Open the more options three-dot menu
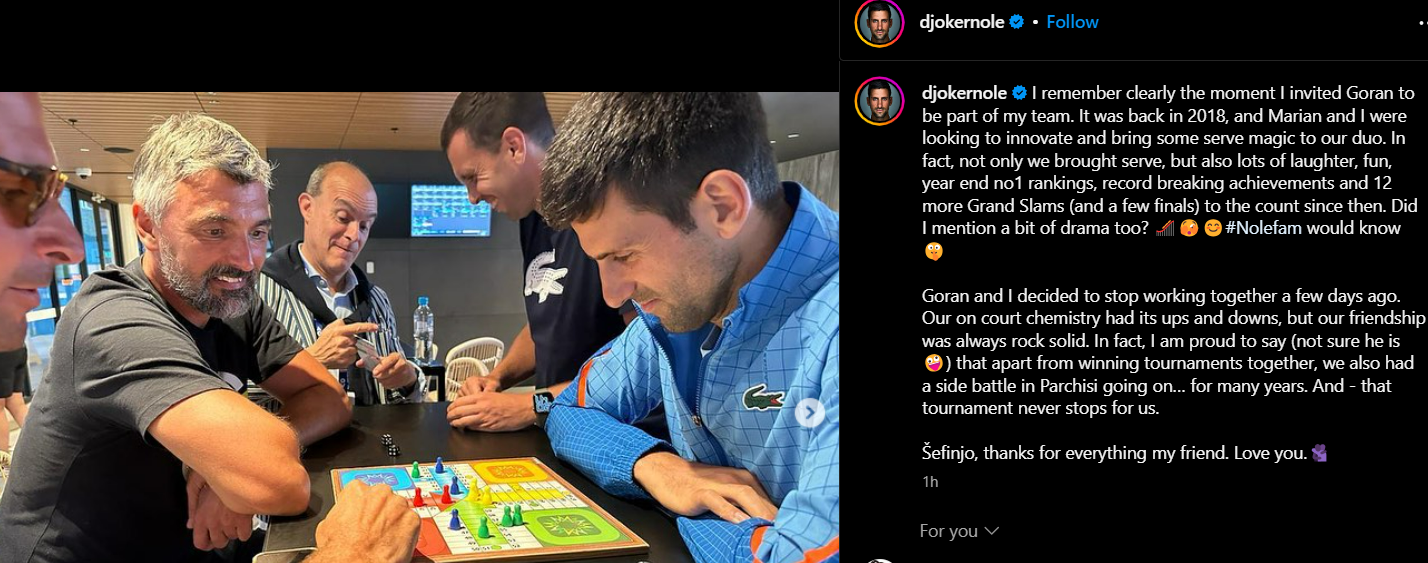 point(1420,22)
